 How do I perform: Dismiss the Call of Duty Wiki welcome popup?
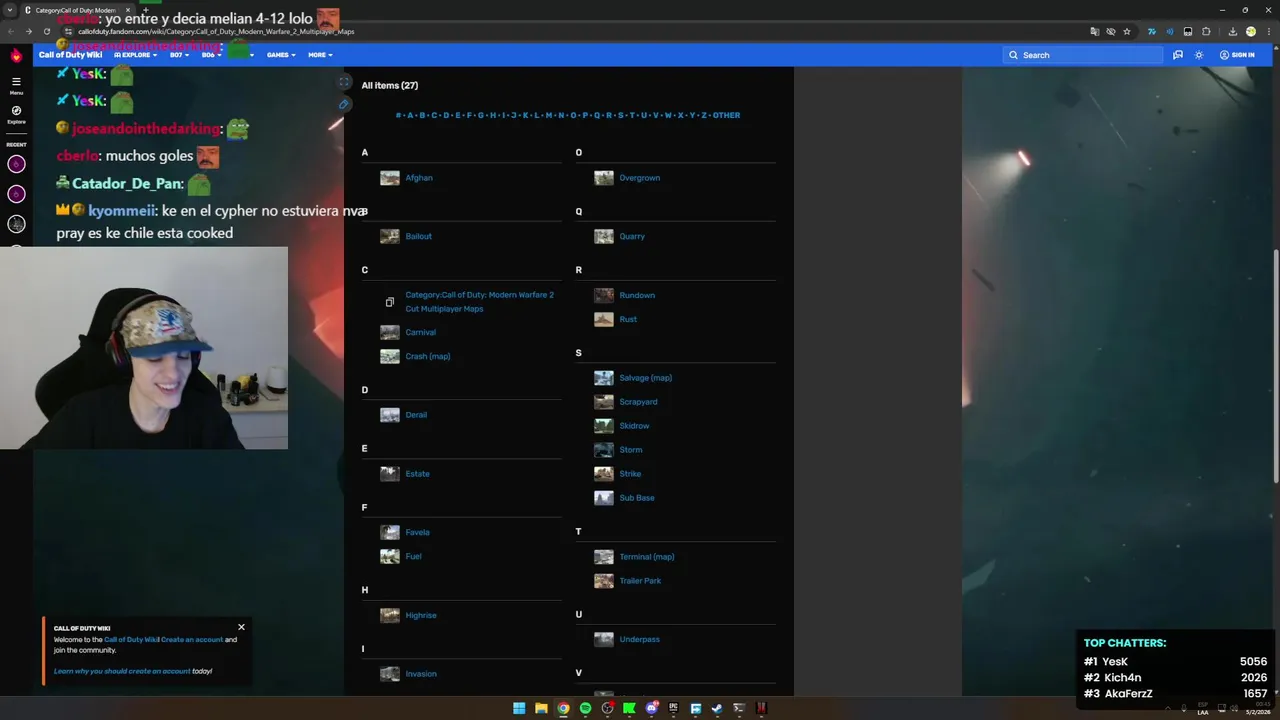pos(241,627)
